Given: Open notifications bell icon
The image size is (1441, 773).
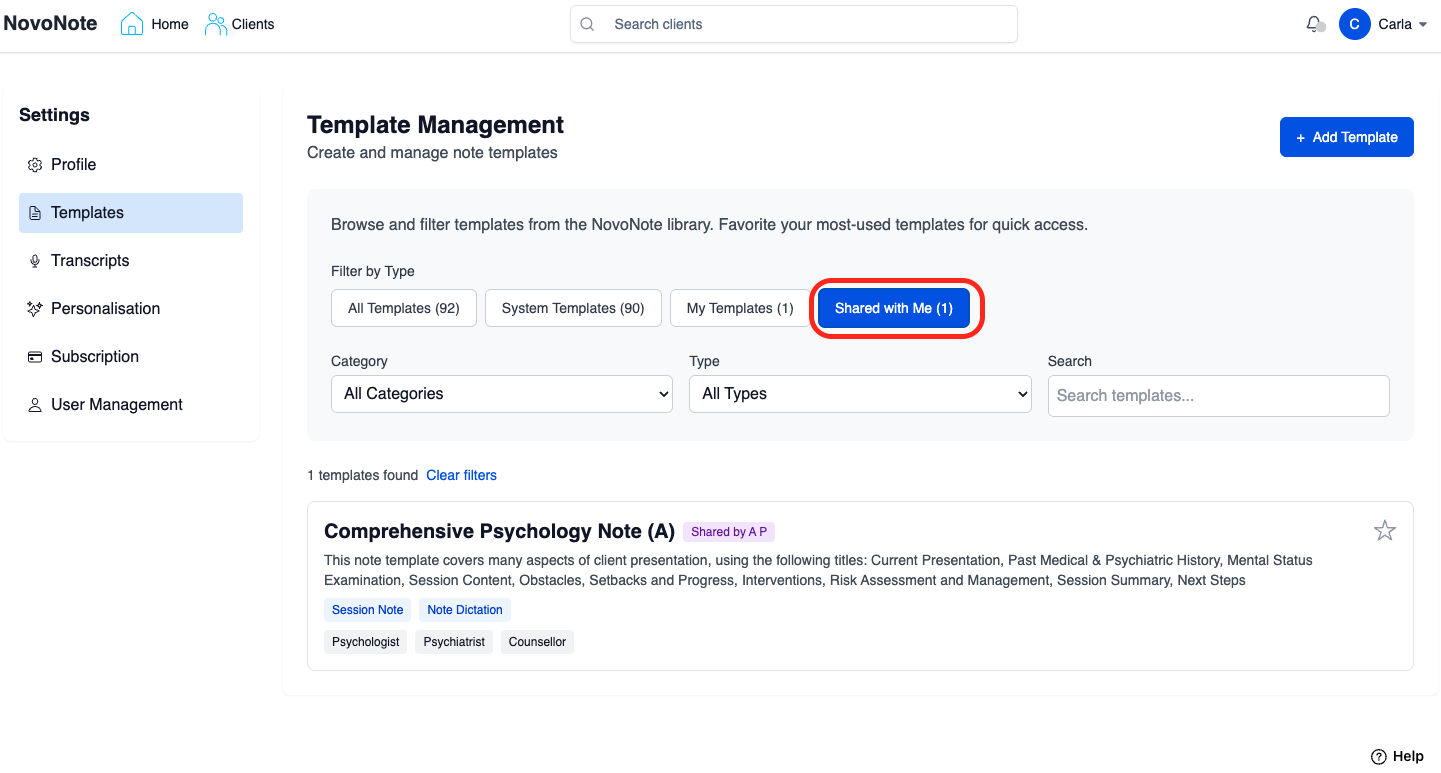Looking at the screenshot, I should click(1314, 24).
